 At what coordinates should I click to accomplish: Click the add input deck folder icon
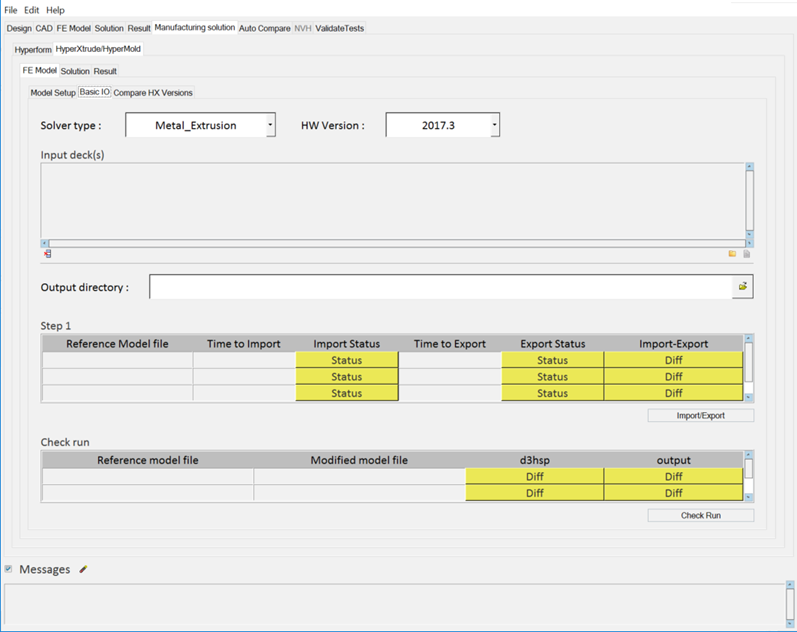coord(732,254)
